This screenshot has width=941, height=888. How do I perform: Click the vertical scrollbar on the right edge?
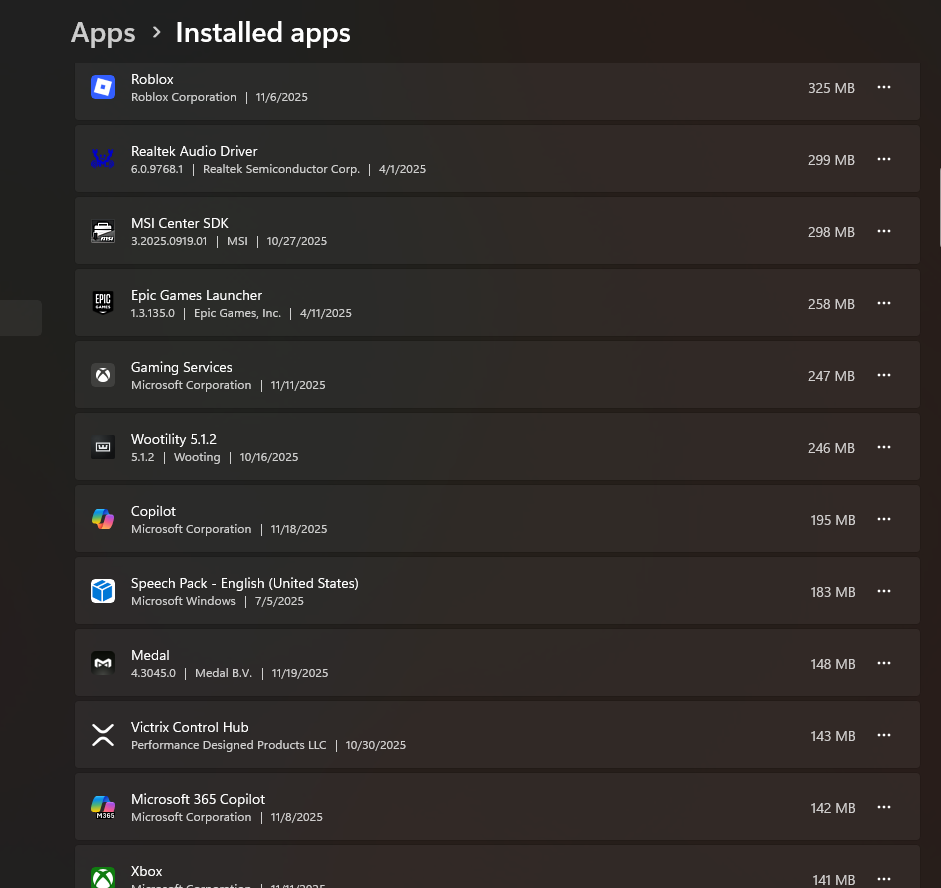click(939, 205)
